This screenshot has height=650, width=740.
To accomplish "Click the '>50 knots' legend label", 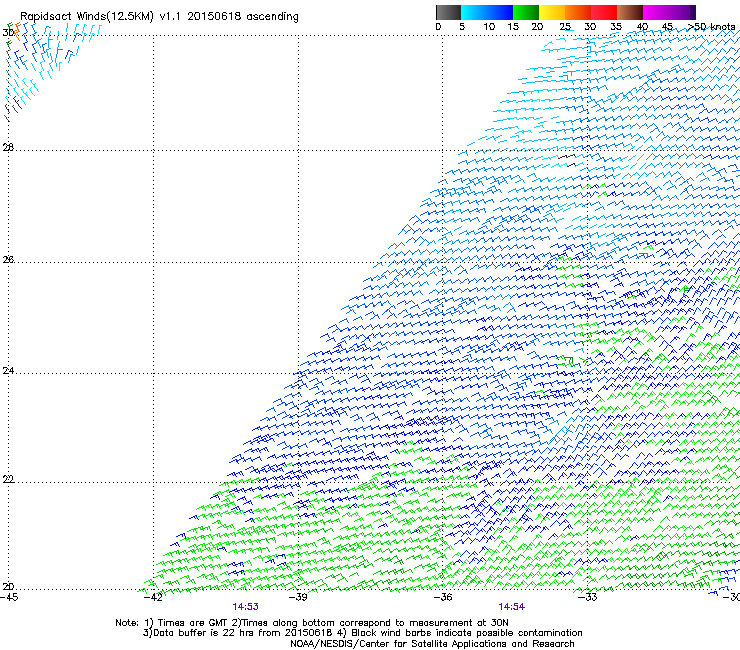I will 712,27.
